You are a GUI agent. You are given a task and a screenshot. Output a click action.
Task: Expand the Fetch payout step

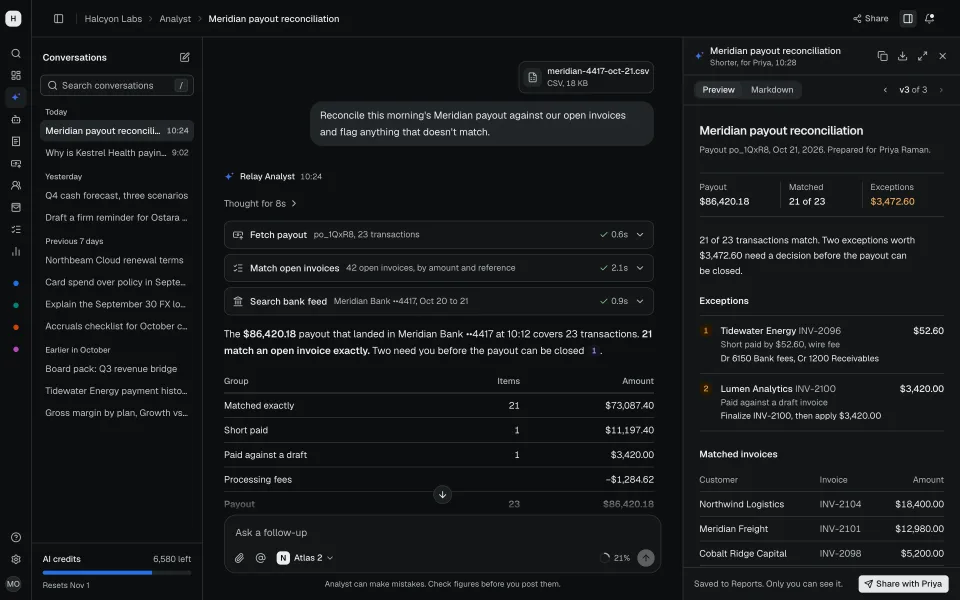(438, 234)
